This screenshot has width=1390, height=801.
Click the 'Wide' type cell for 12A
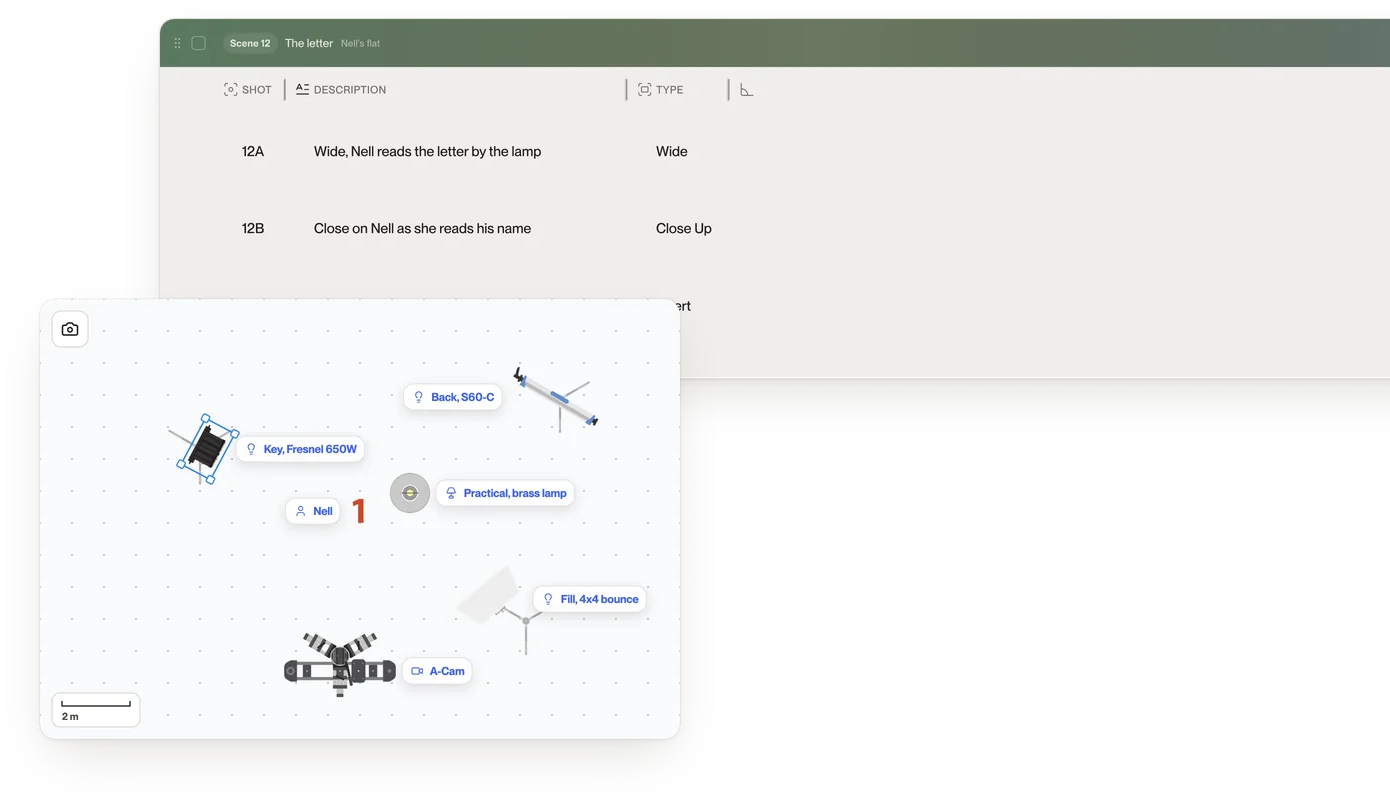coord(672,152)
